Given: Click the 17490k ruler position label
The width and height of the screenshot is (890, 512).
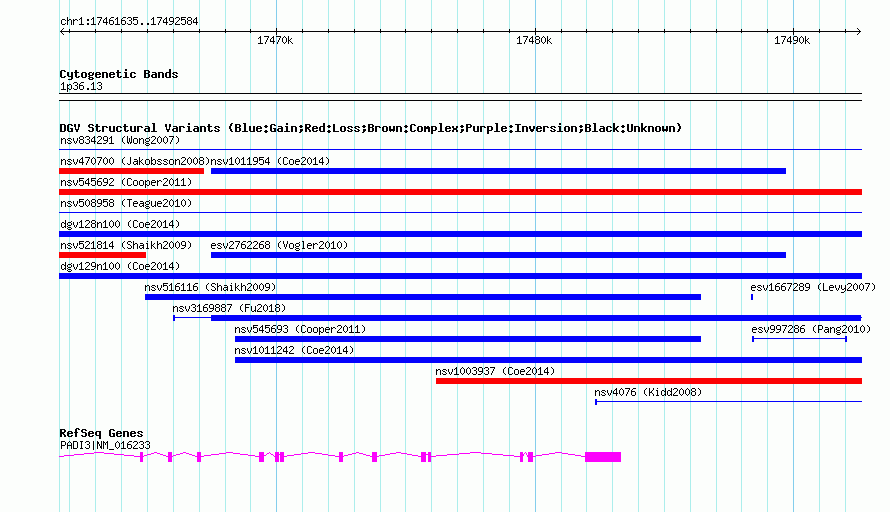Looking at the screenshot, I should (792, 40).
